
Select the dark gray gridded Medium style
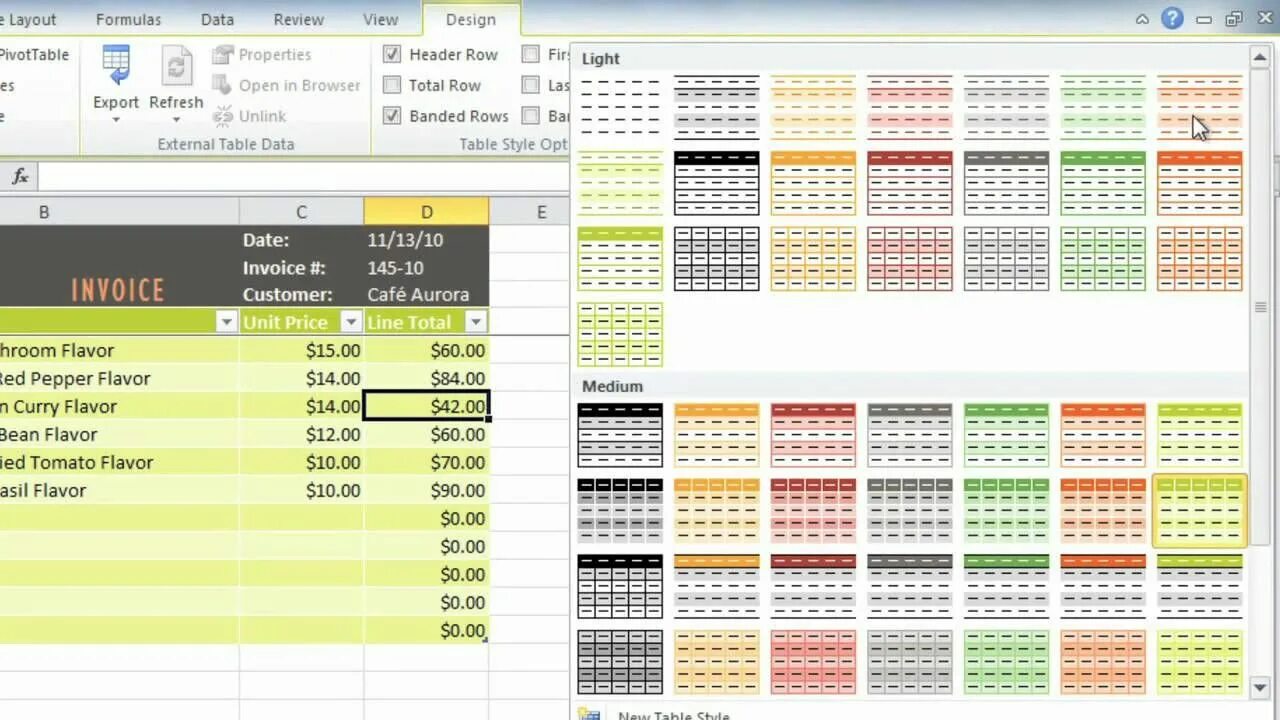click(620, 662)
